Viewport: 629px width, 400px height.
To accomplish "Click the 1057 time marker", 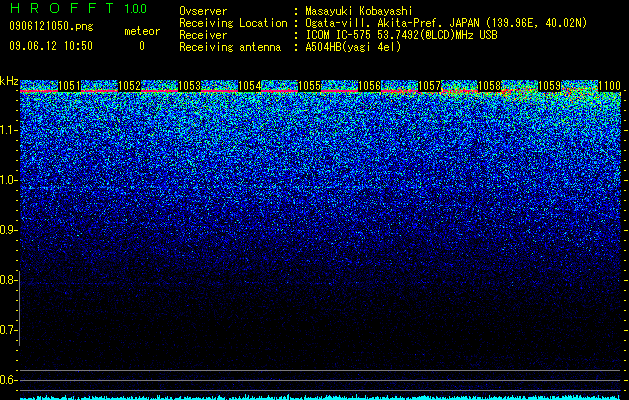I will (x=429, y=85).
